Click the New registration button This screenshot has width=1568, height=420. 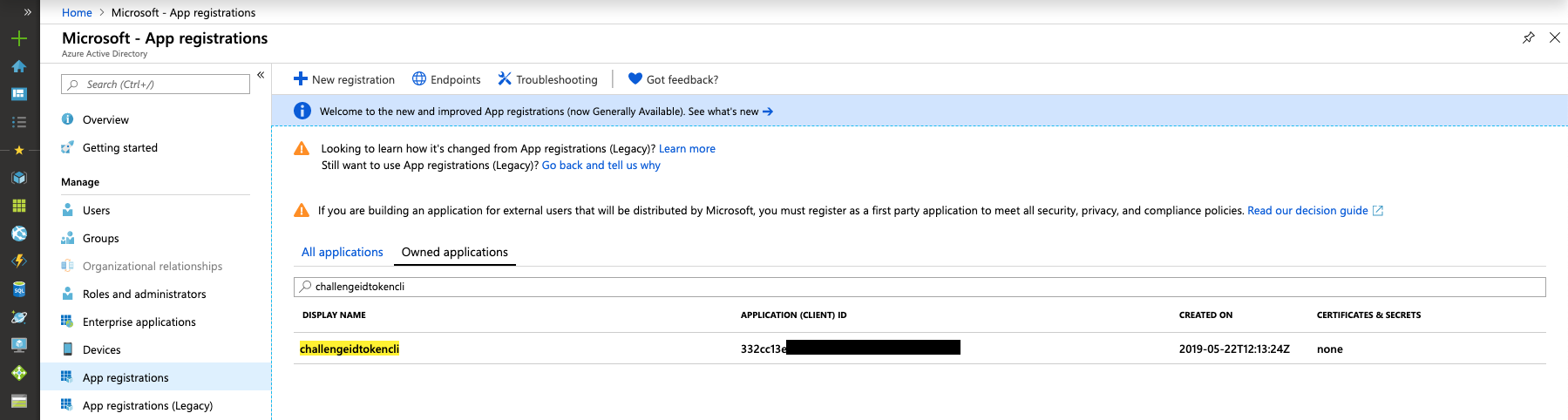[344, 79]
